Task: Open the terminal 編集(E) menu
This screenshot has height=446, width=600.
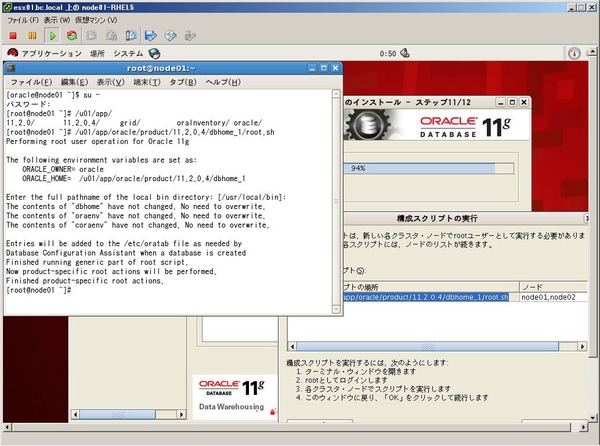Action: pyautogui.click(x=74, y=82)
